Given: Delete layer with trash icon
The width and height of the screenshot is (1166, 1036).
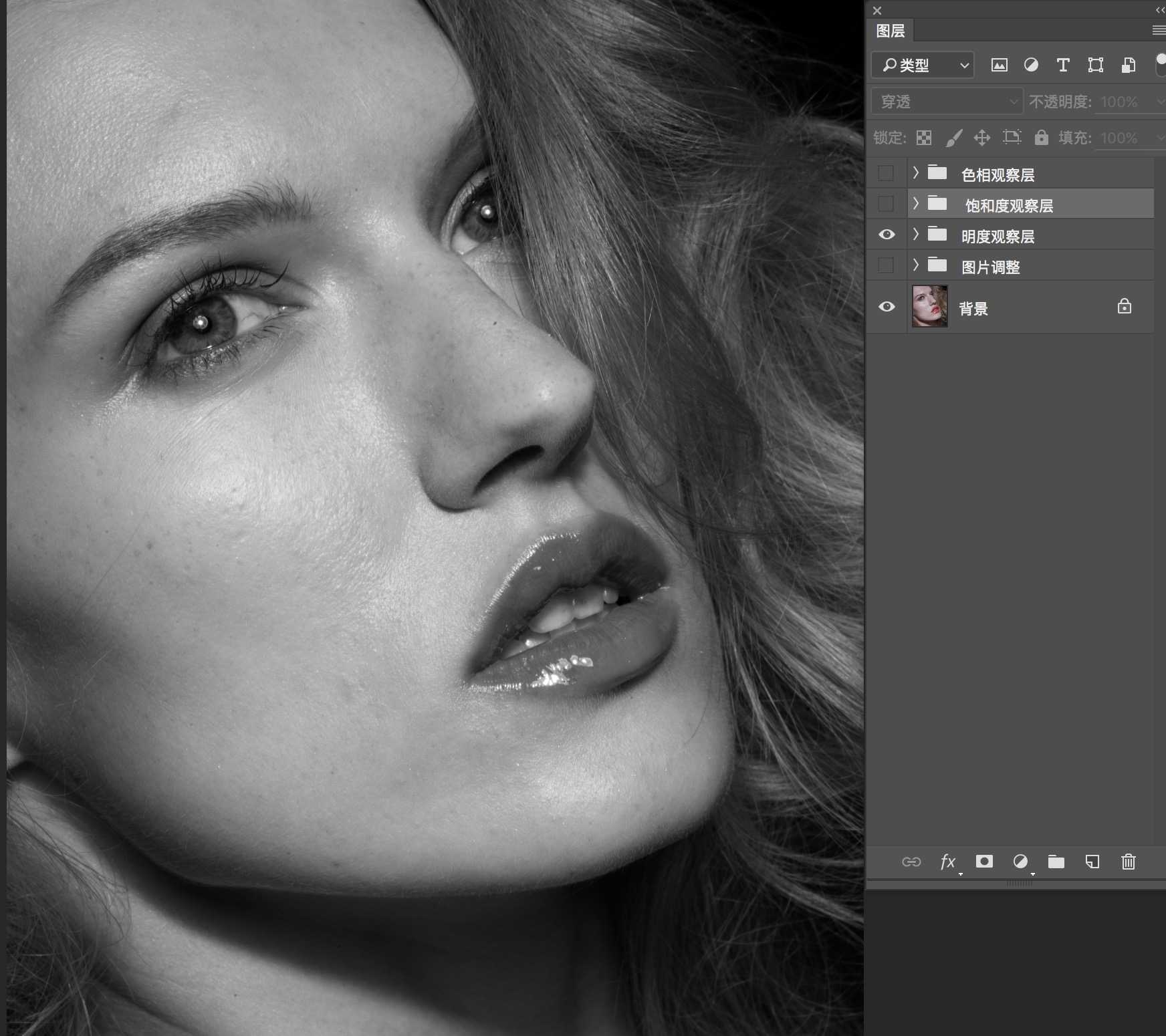Looking at the screenshot, I should pyautogui.click(x=1129, y=862).
